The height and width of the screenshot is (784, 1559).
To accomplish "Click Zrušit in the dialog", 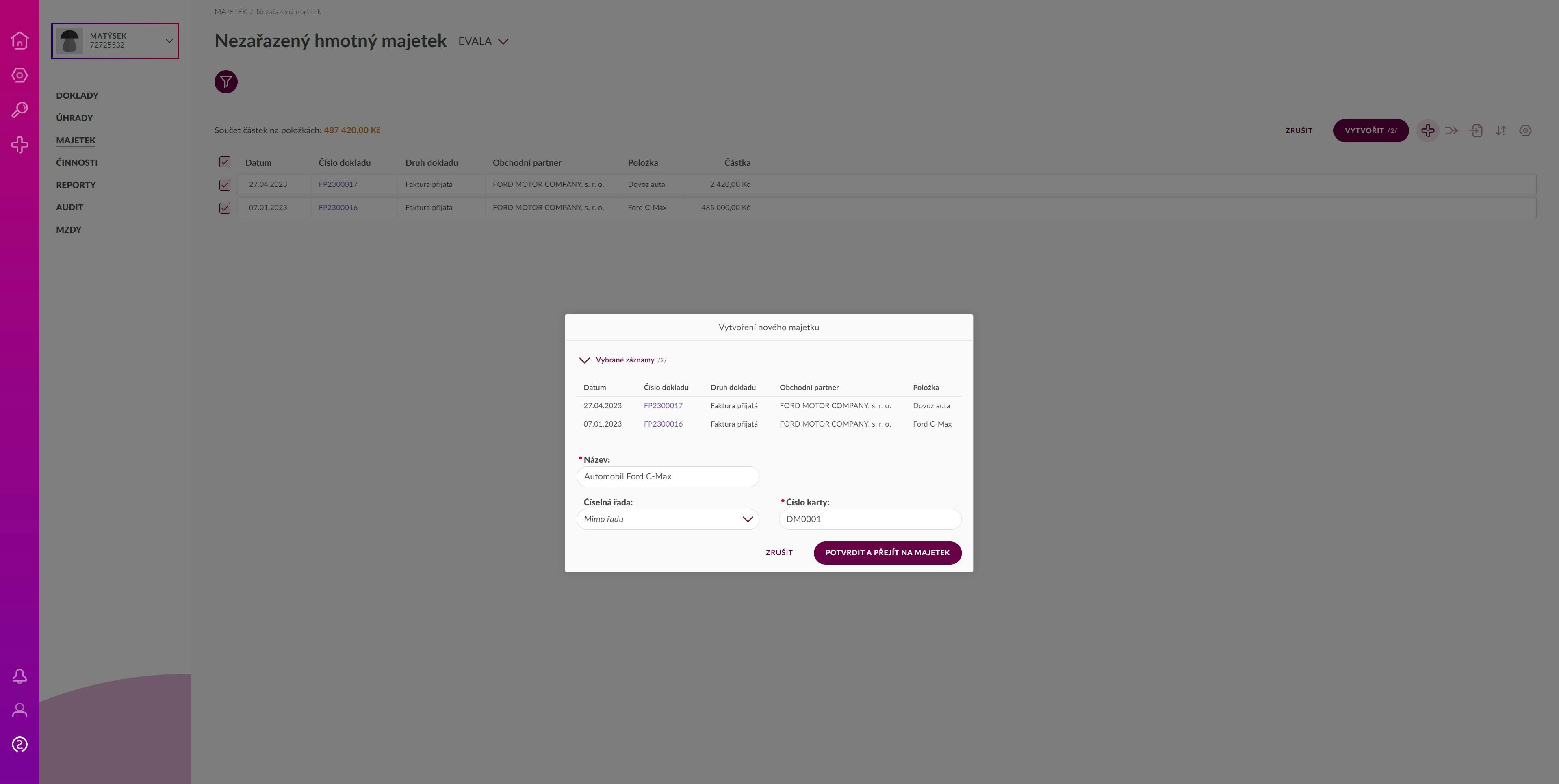I will point(779,553).
